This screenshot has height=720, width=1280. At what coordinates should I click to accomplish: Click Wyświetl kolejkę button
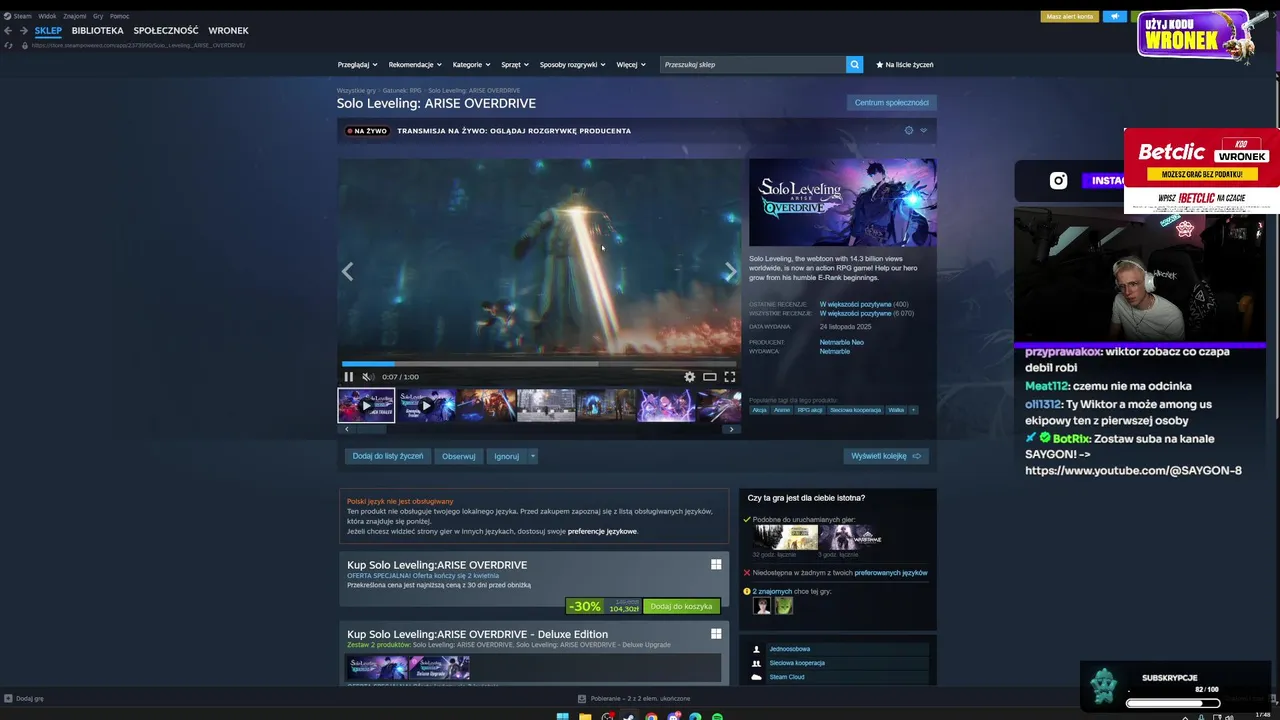coord(886,456)
